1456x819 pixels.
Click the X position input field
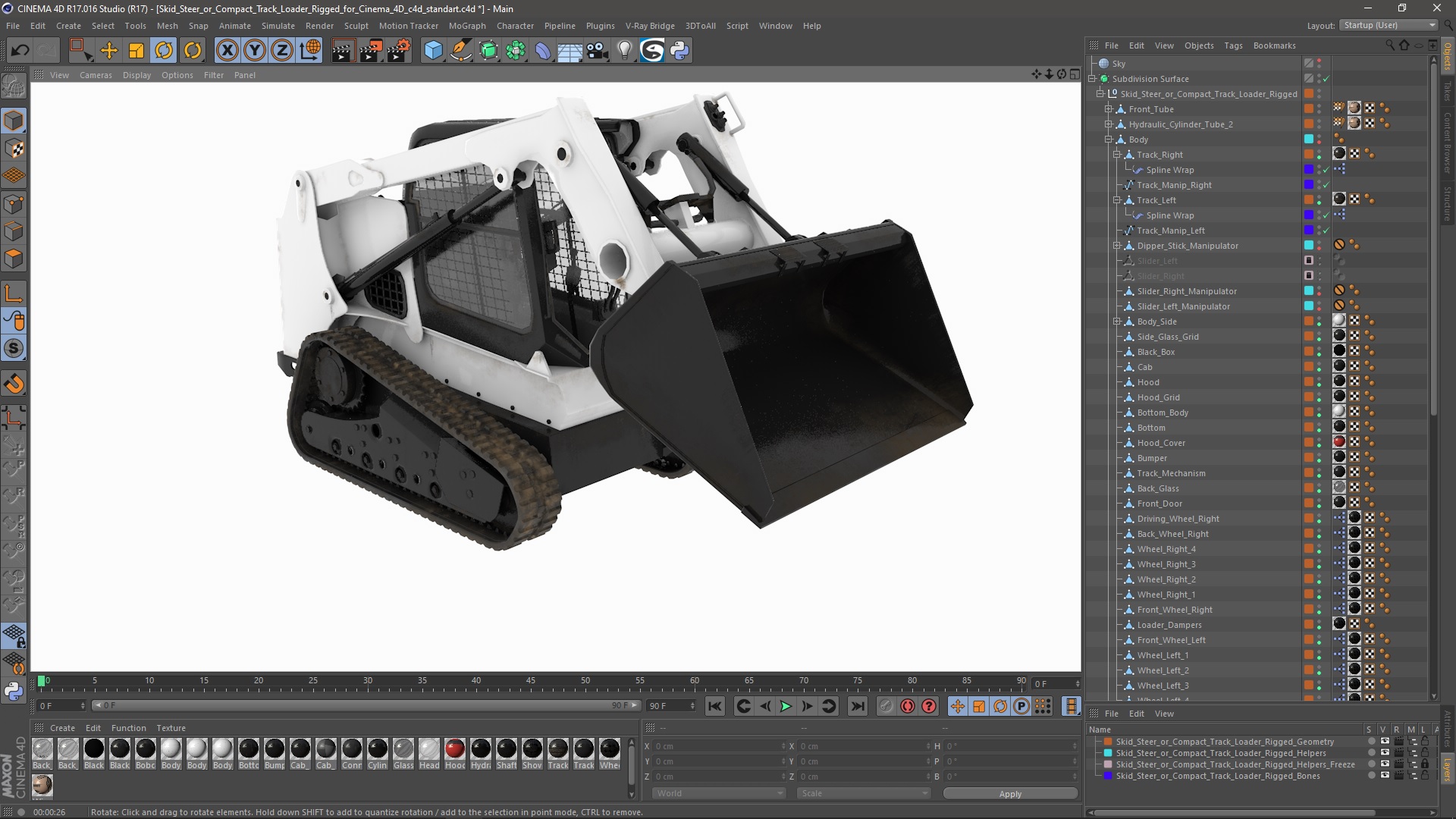click(718, 746)
